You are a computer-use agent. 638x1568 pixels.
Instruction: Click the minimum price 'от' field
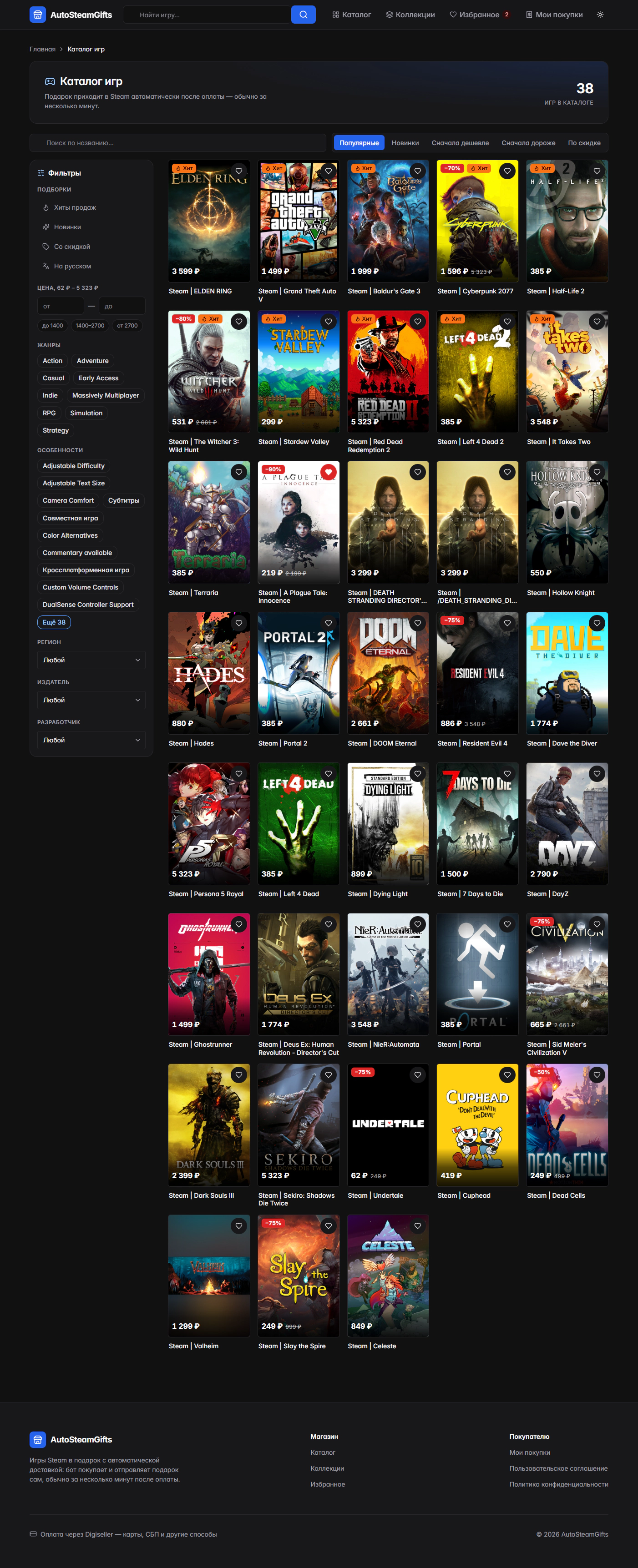point(60,306)
